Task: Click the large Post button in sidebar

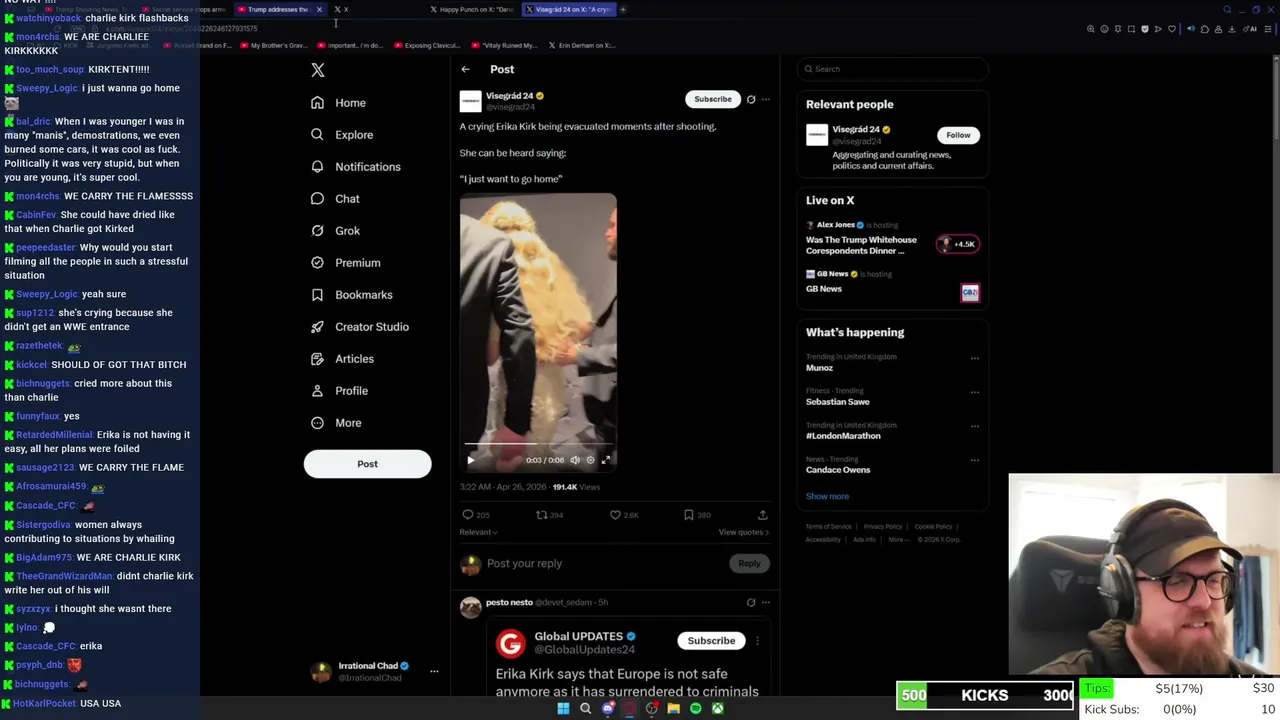Action: pyautogui.click(x=367, y=464)
